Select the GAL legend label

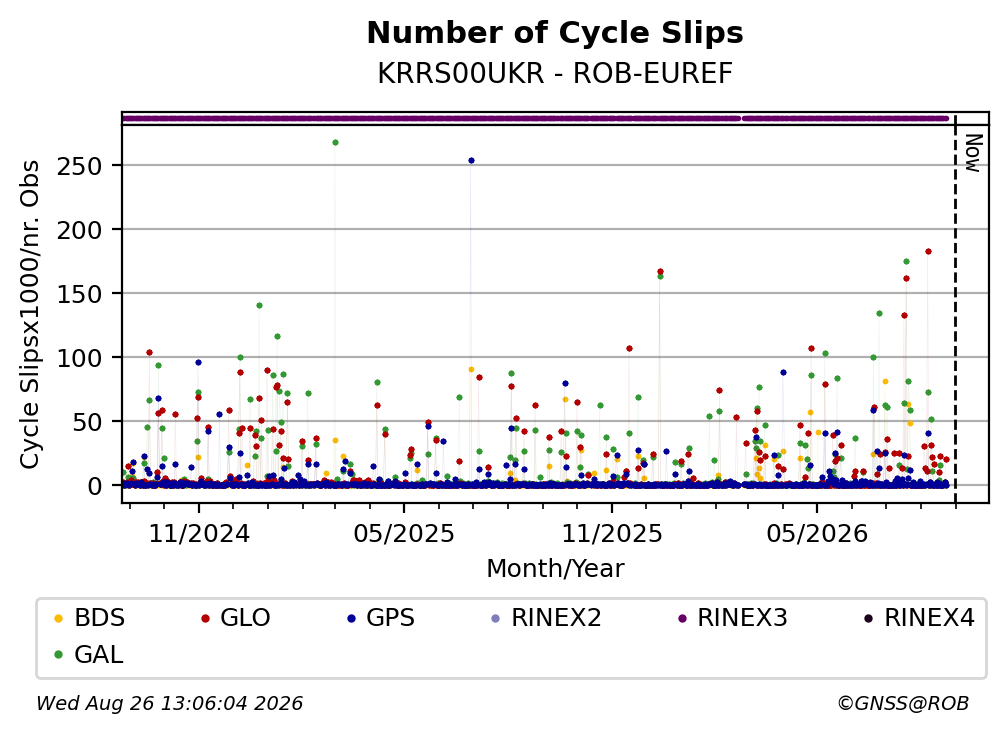98,655
